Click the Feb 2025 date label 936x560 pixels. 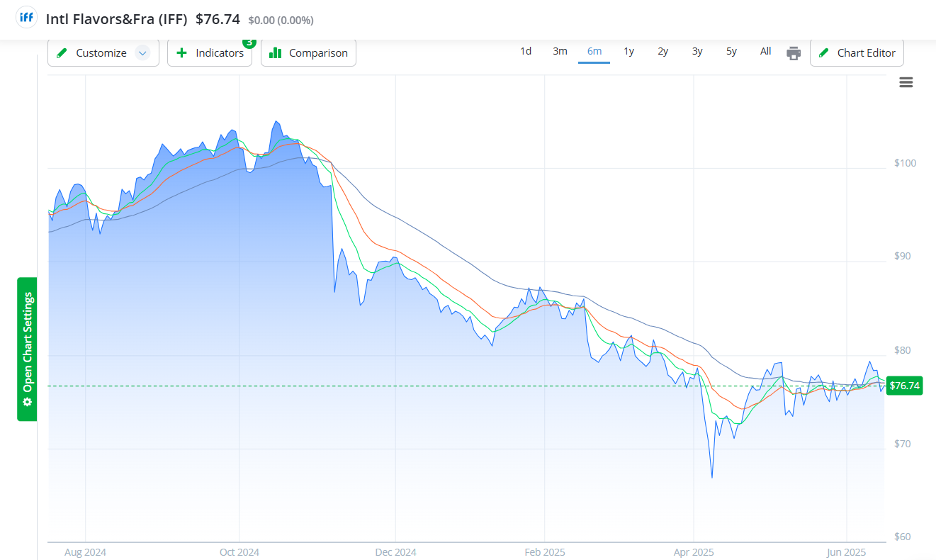tap(544, 552)
